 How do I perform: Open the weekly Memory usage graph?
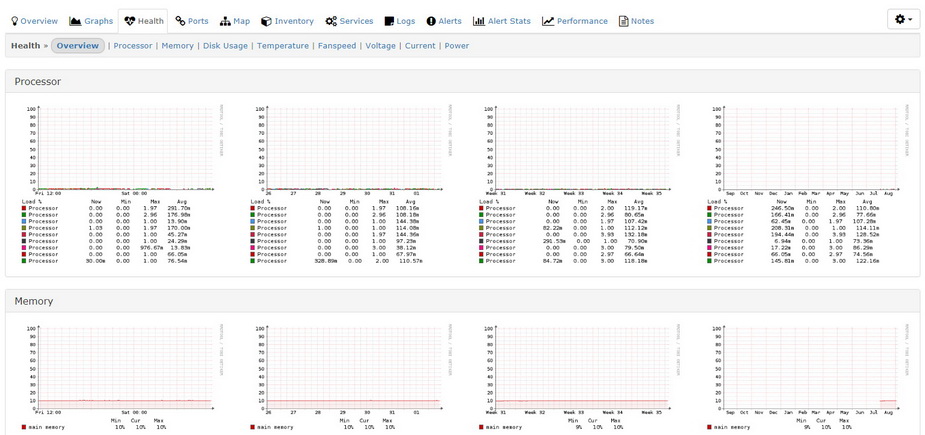[352, 378]
